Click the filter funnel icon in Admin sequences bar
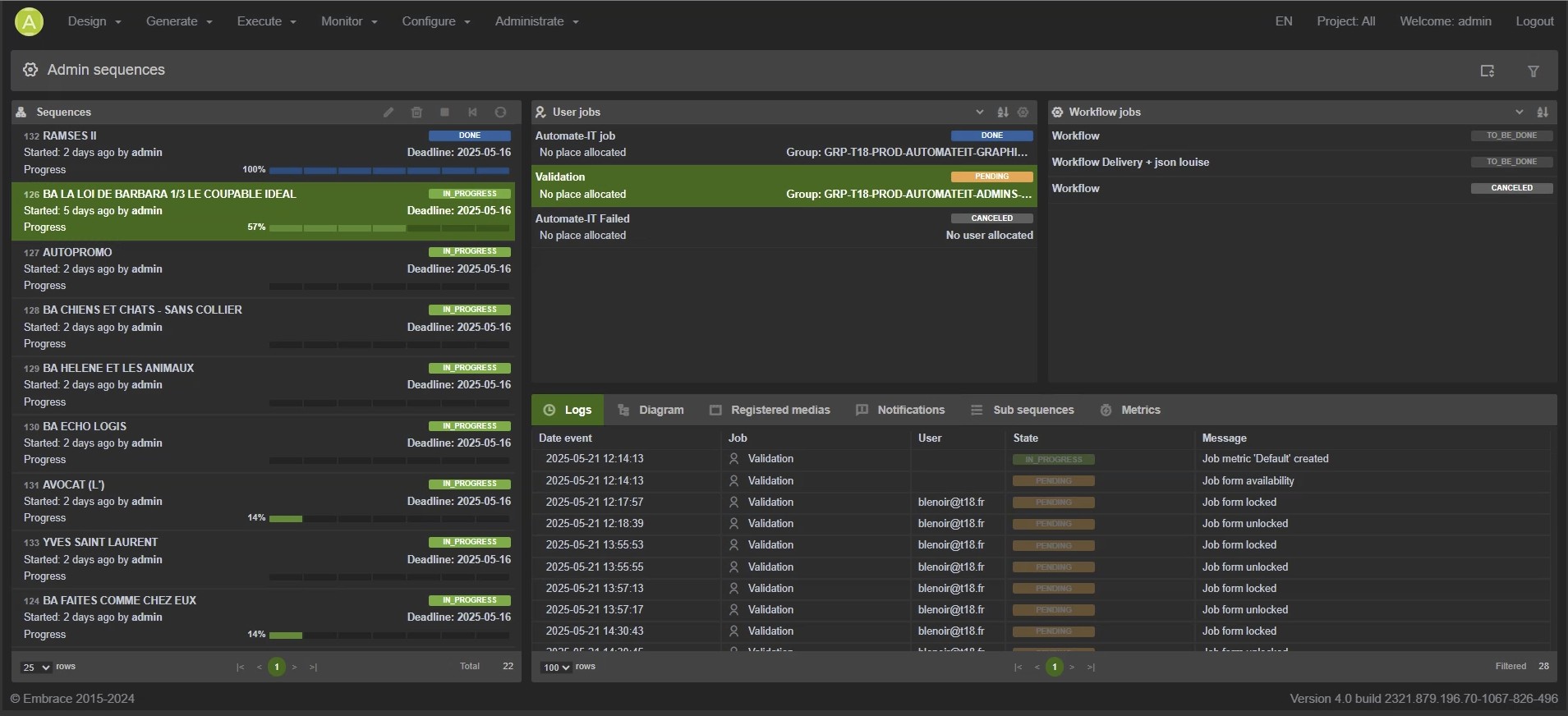Screen dimensions: 1568x716 click(x=1534, y=71)
